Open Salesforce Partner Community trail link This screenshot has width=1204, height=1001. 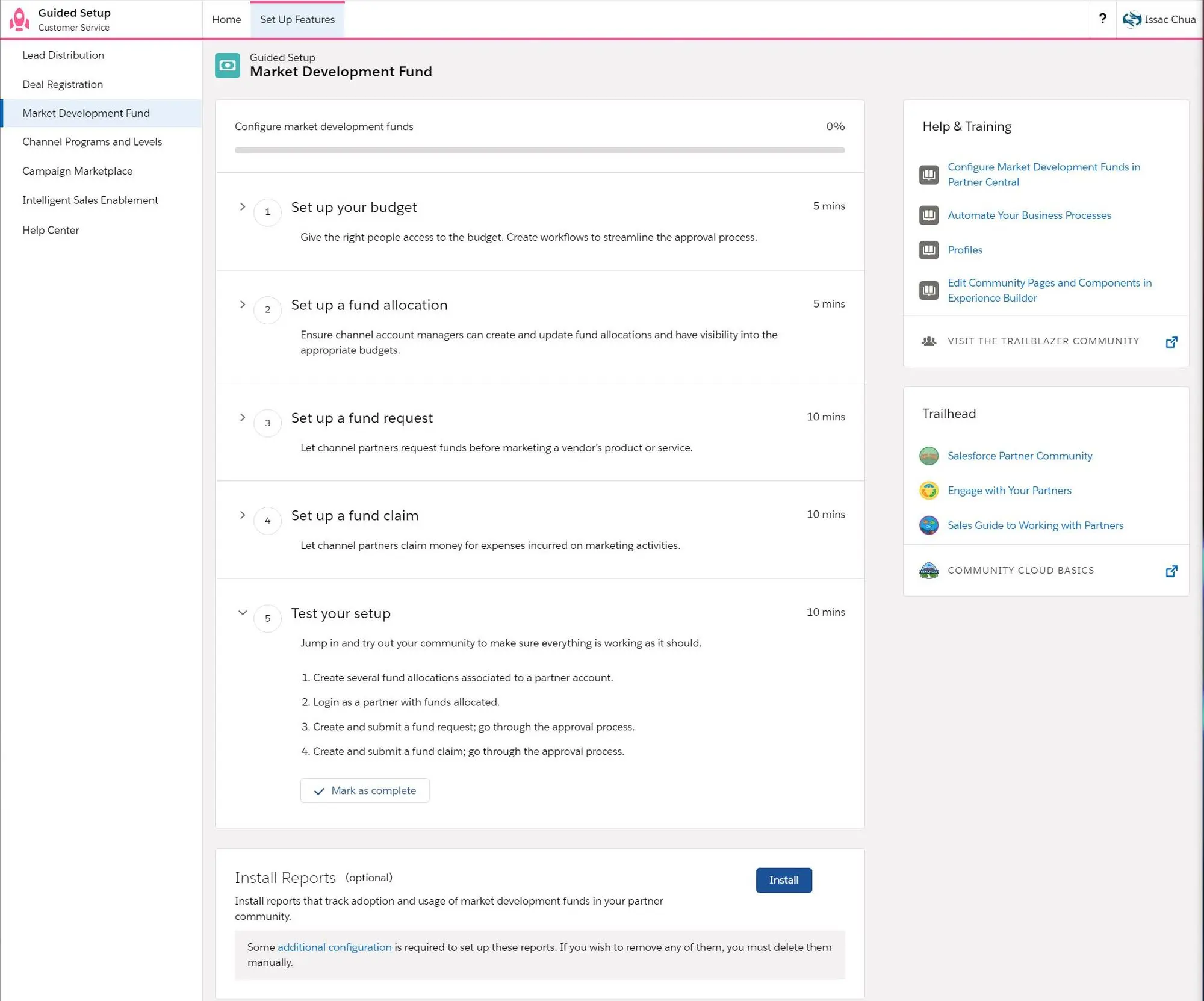(1019, 456)
